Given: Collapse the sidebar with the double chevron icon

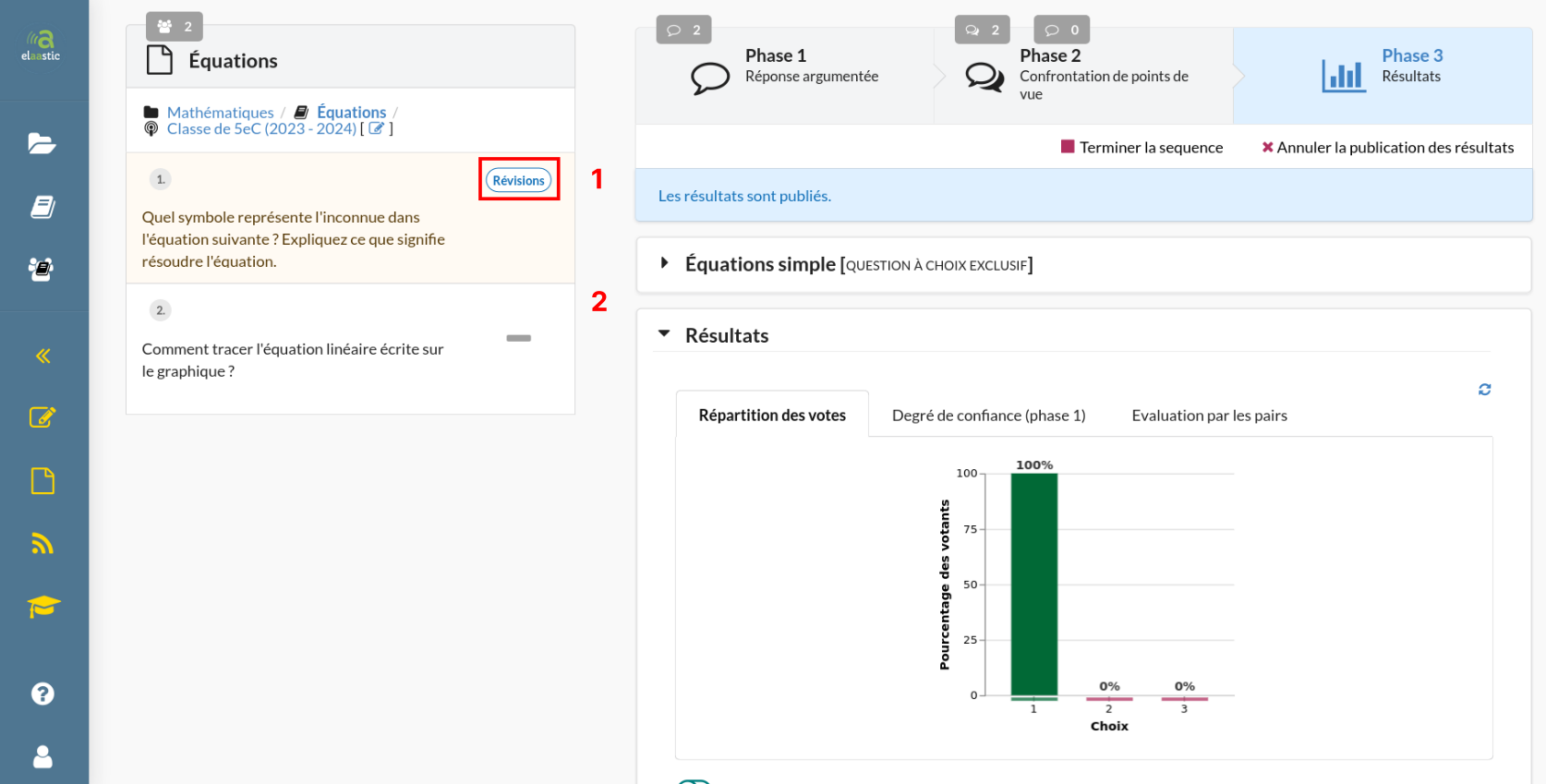Looking at the screenshot, I should (x=43, y=356).
